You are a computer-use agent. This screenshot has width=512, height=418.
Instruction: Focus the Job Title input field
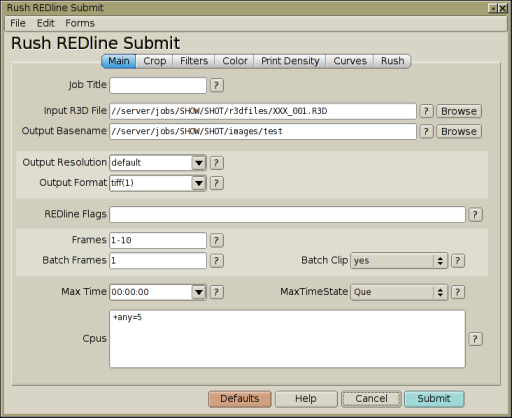tap(158, 85)
